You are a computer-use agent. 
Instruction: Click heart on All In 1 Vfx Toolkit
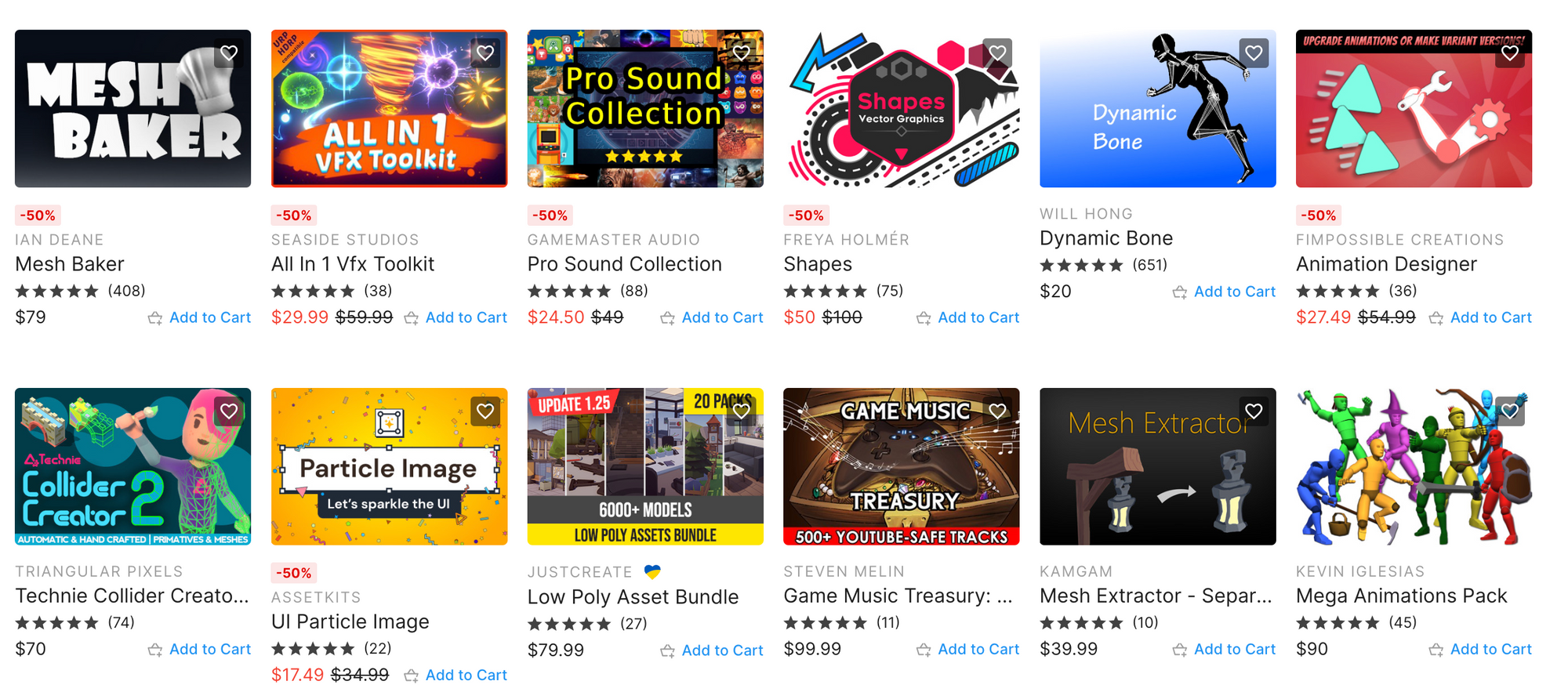pos(485,53)
